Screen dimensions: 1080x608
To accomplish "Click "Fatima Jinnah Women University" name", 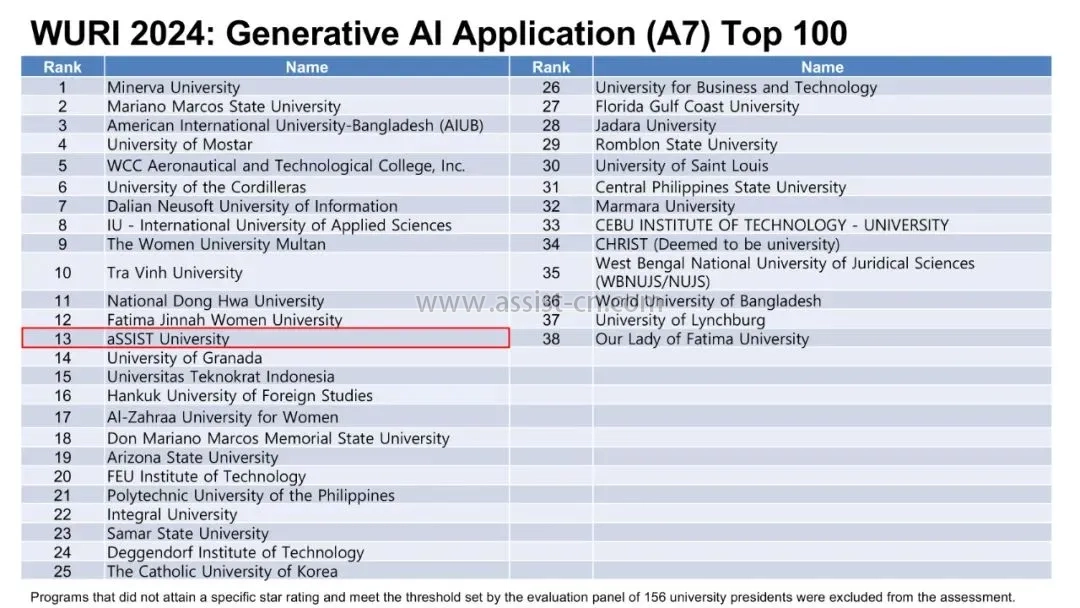I will (225, 320).
